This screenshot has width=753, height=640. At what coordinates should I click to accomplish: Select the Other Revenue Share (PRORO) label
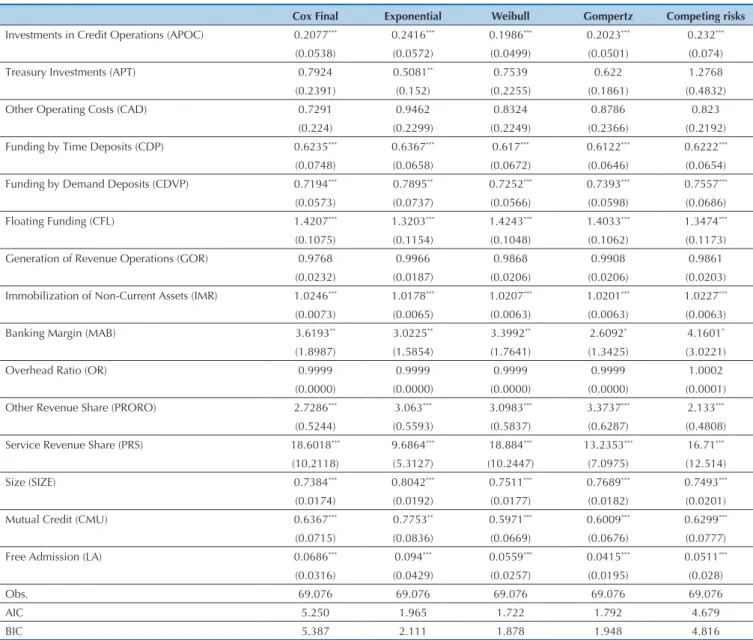pyautogui.click(x=81, y=408)
